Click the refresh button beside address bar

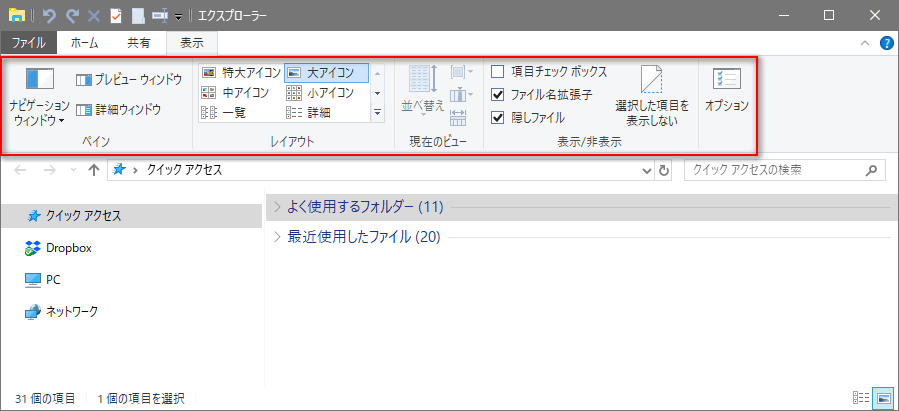point(665,171)
